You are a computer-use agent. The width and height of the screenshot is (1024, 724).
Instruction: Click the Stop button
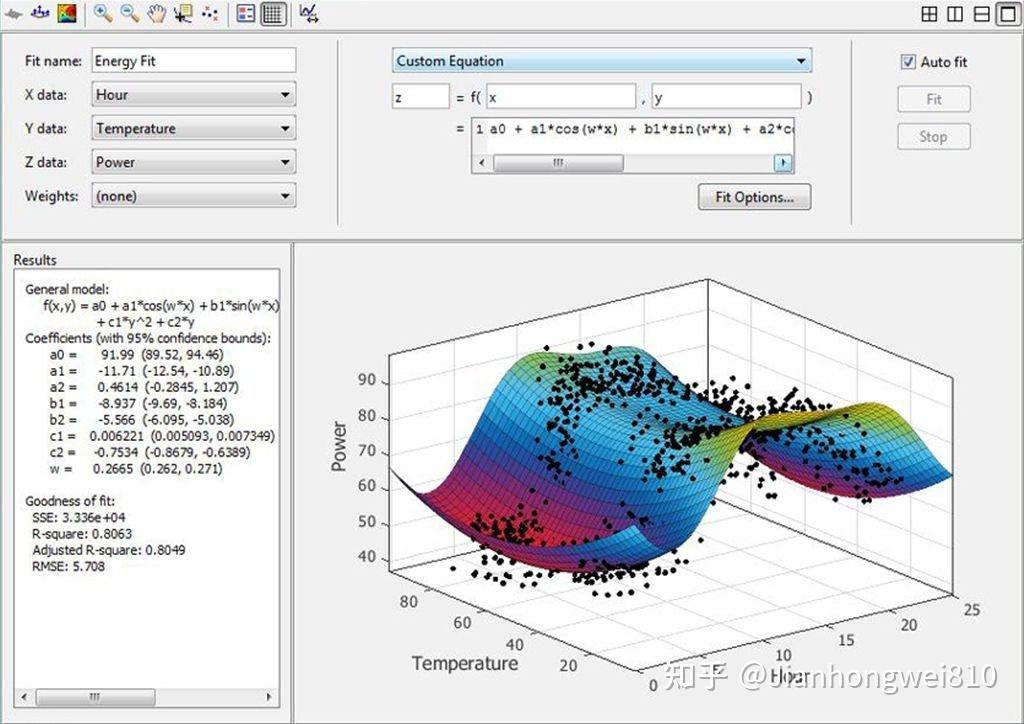932,137
